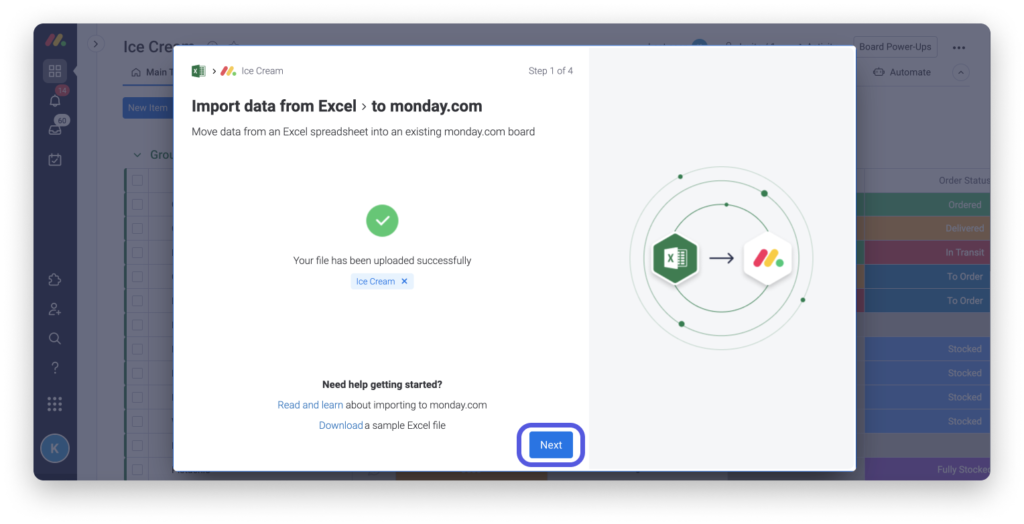Click the invite members icon
Viewport: 1024px width, 524px height.
[55, 310]
